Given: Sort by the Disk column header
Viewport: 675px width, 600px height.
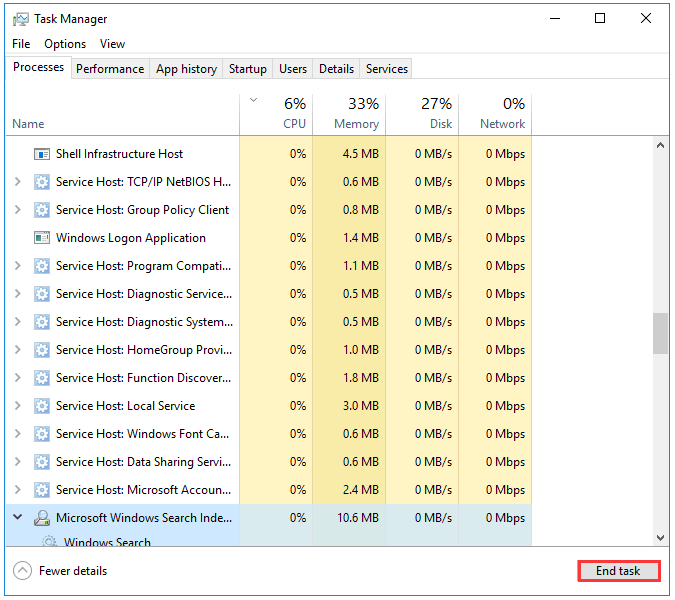Looking at the screenshot, I should (422, 114).
